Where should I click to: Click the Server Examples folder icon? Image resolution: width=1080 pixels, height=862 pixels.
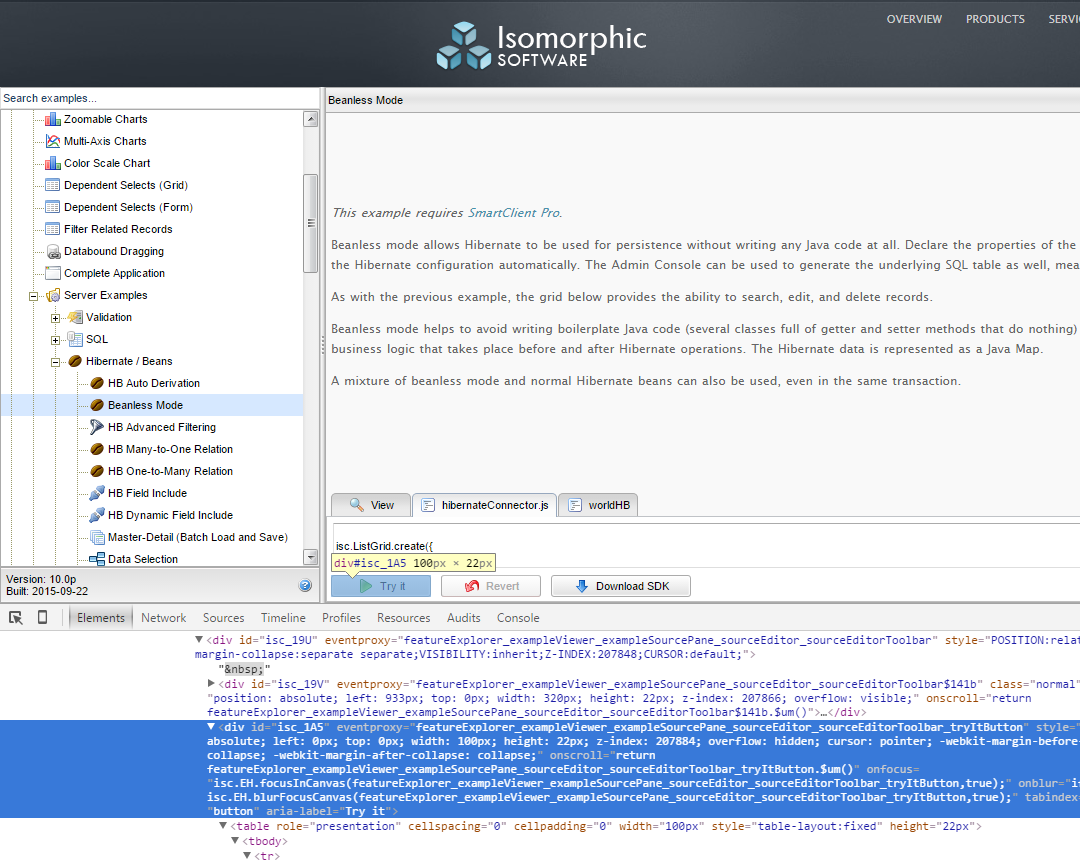coord(53,296)
